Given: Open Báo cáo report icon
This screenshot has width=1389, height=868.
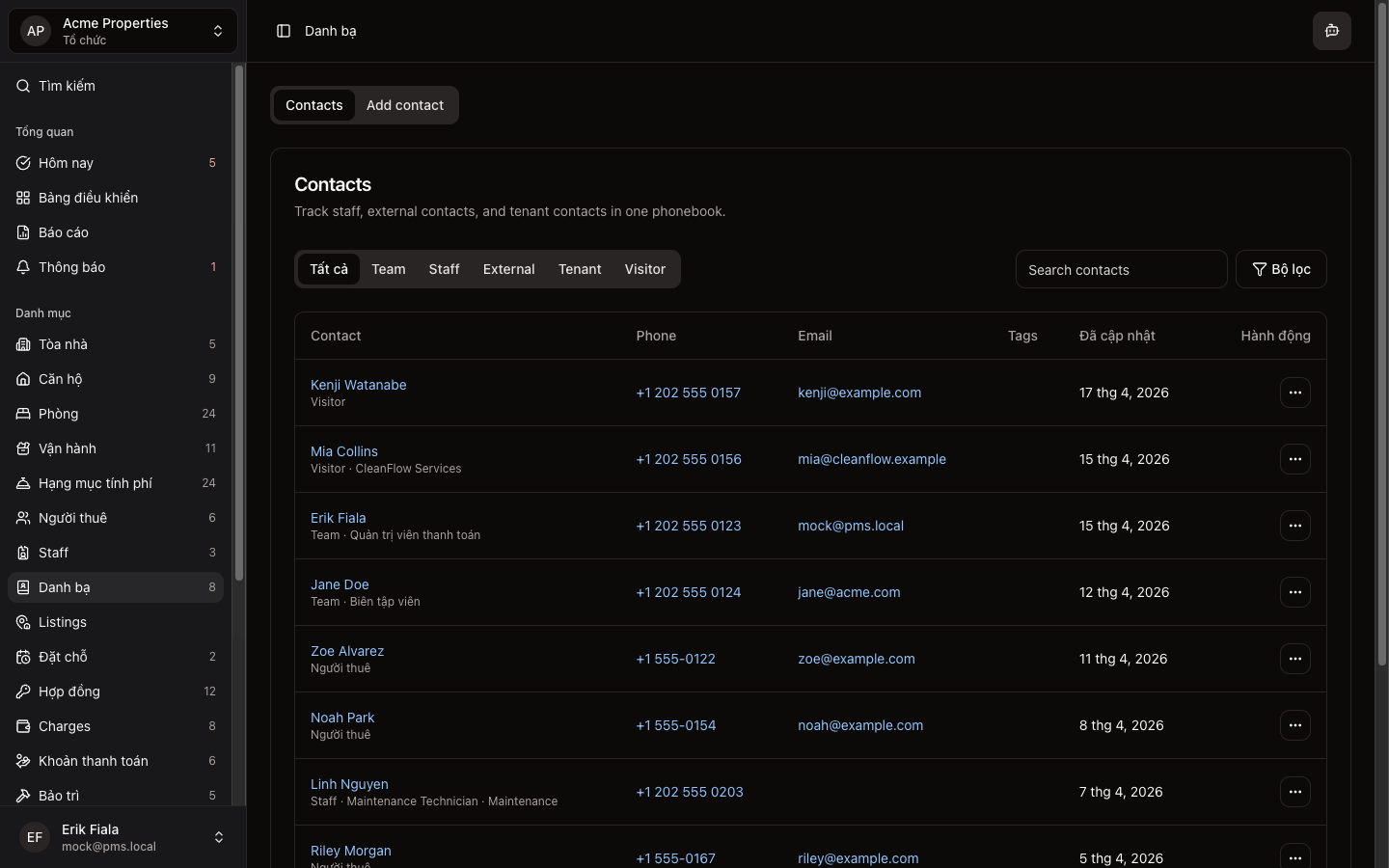Looking at the screenshot, I should (x=23, y=232).
